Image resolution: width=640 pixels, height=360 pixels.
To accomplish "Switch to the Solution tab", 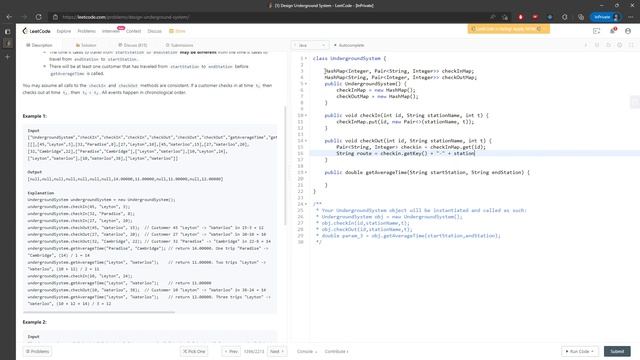I will (x=86, y=45).
